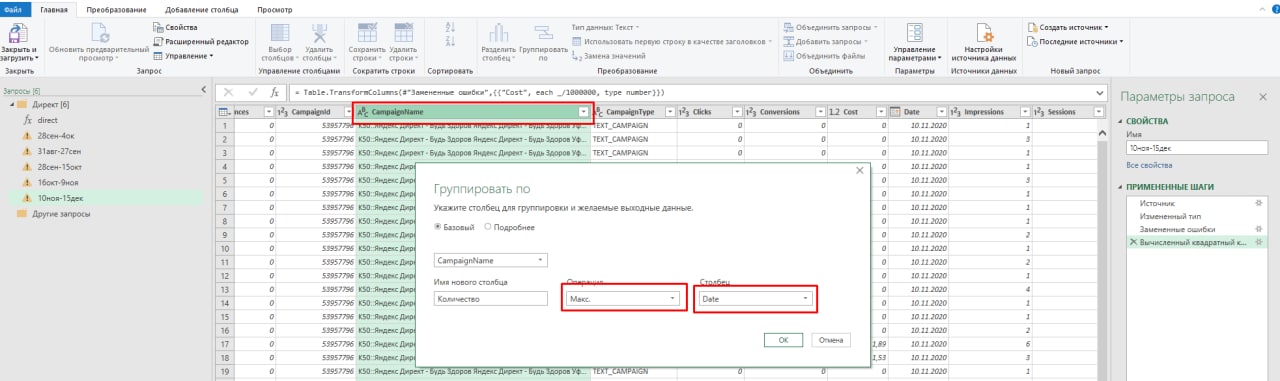Click the Группировать по ribbon icon
The height and width of the screenshot is (381, 1280).
click(x=543, y=33)
